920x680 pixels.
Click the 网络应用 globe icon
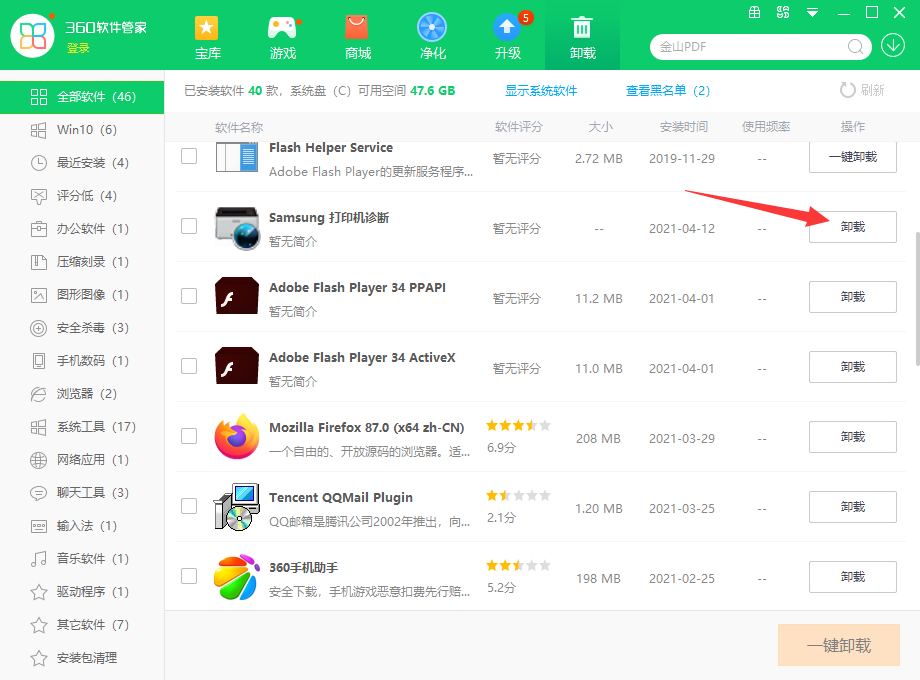pos(38,460)
